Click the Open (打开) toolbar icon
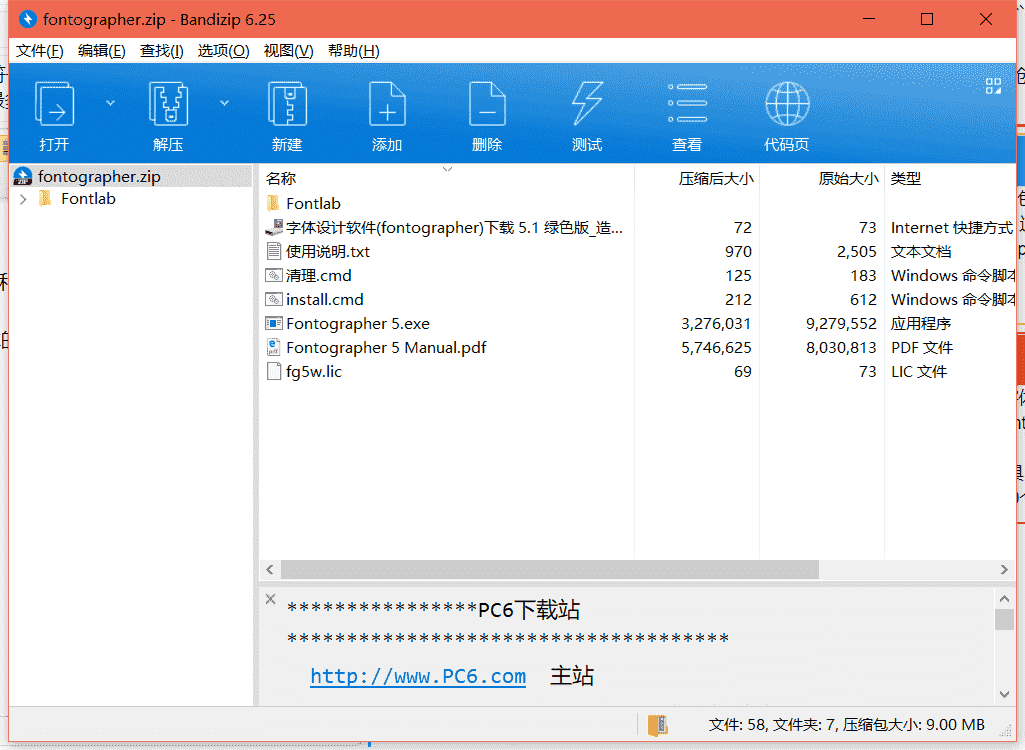This screenshot has height=750, width=1025. [54, 103]
